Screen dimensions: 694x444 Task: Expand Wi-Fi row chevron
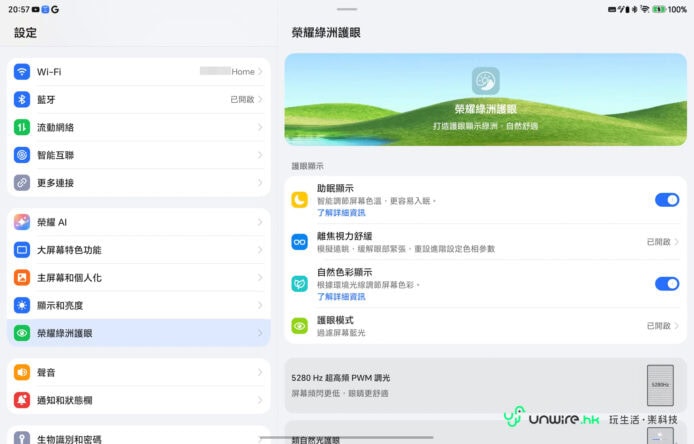click(x=260, y=72)
